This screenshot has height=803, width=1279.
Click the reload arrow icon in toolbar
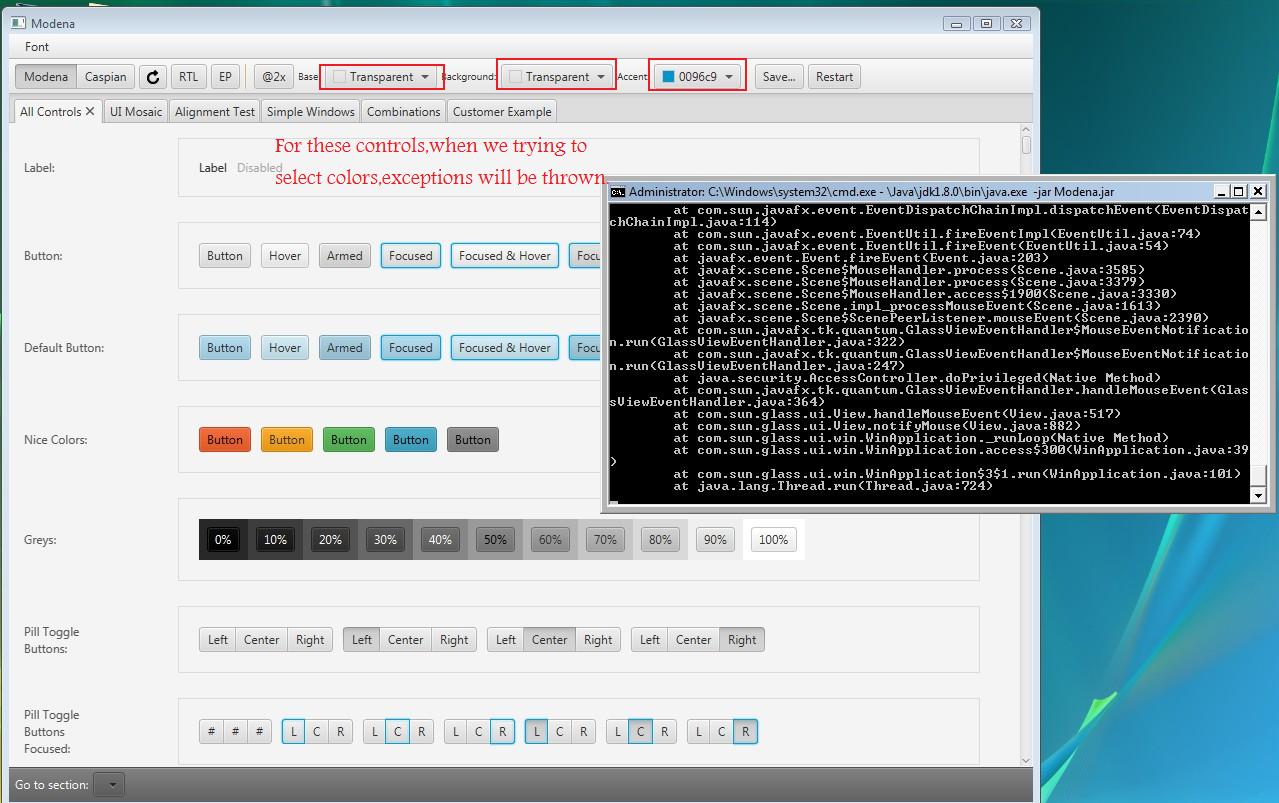click(x=152, y=77)
